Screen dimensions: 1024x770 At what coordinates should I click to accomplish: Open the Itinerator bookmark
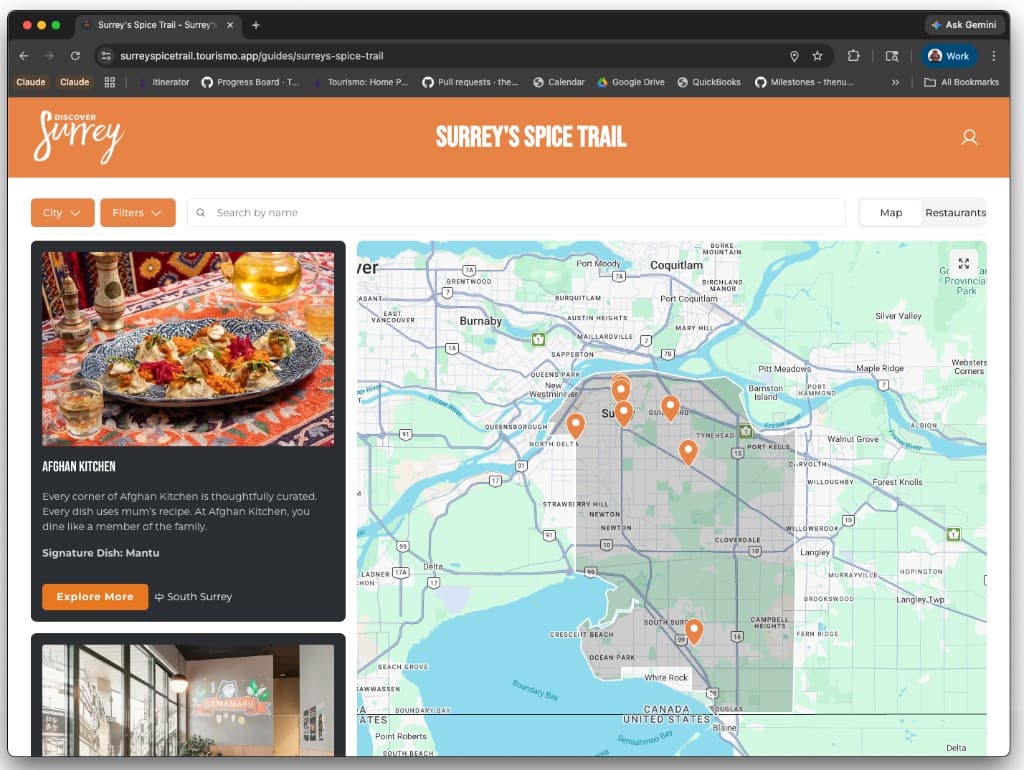point(163,82)
